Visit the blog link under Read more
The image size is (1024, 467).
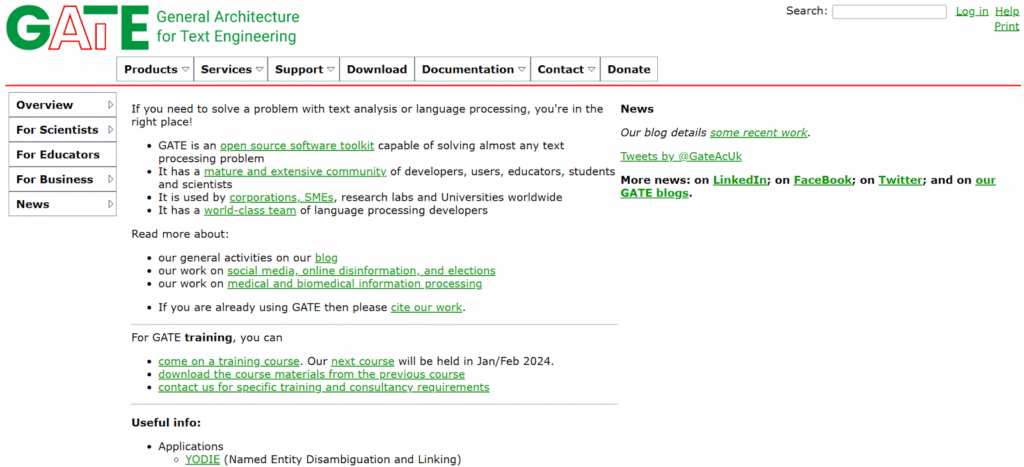(x=326, y=258)
